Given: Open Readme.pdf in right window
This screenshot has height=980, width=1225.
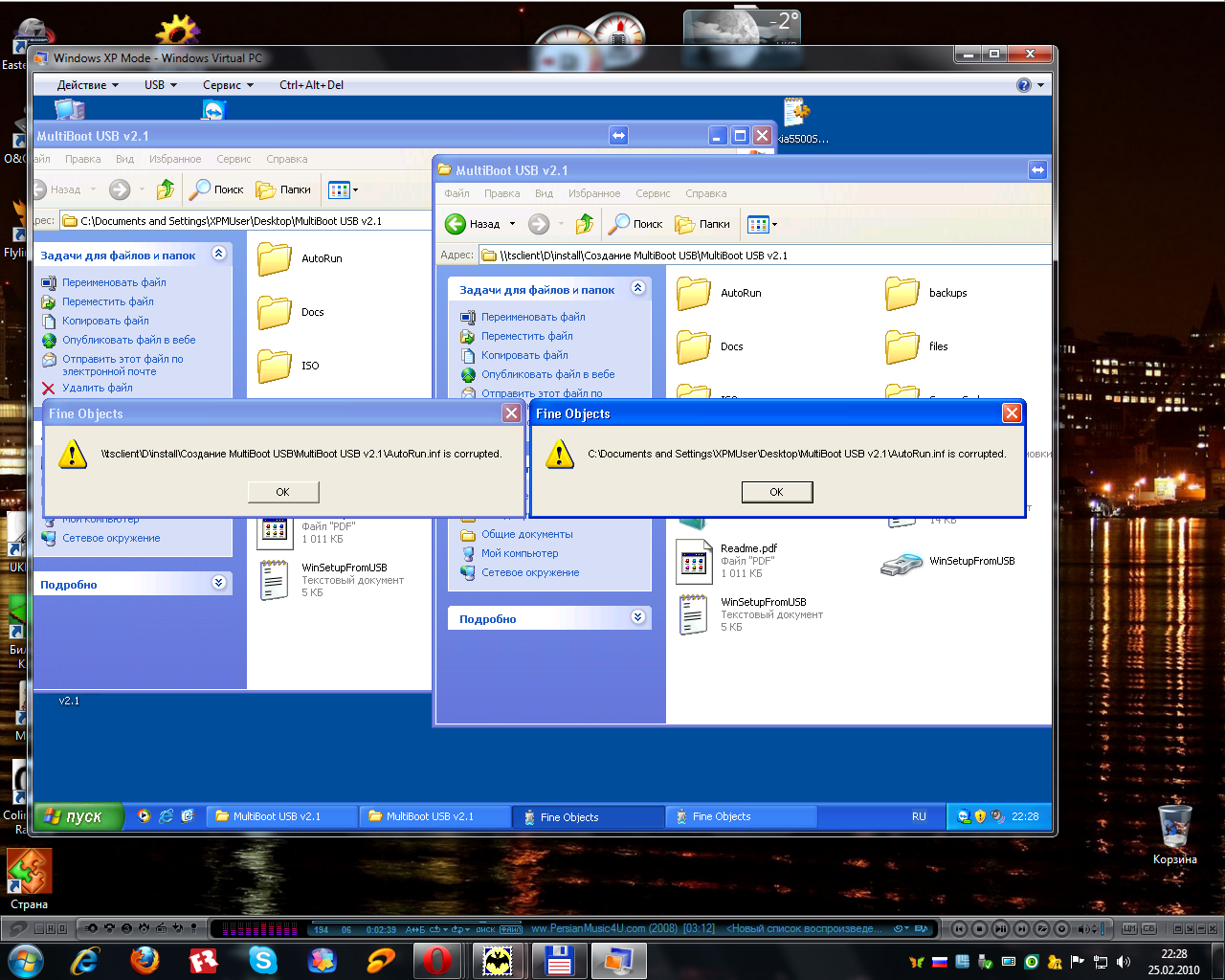Looking at the screenshot, I should pos(693,562).
